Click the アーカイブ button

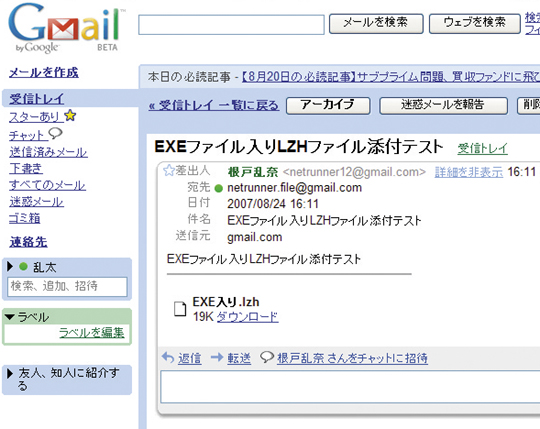pos(328,105)
